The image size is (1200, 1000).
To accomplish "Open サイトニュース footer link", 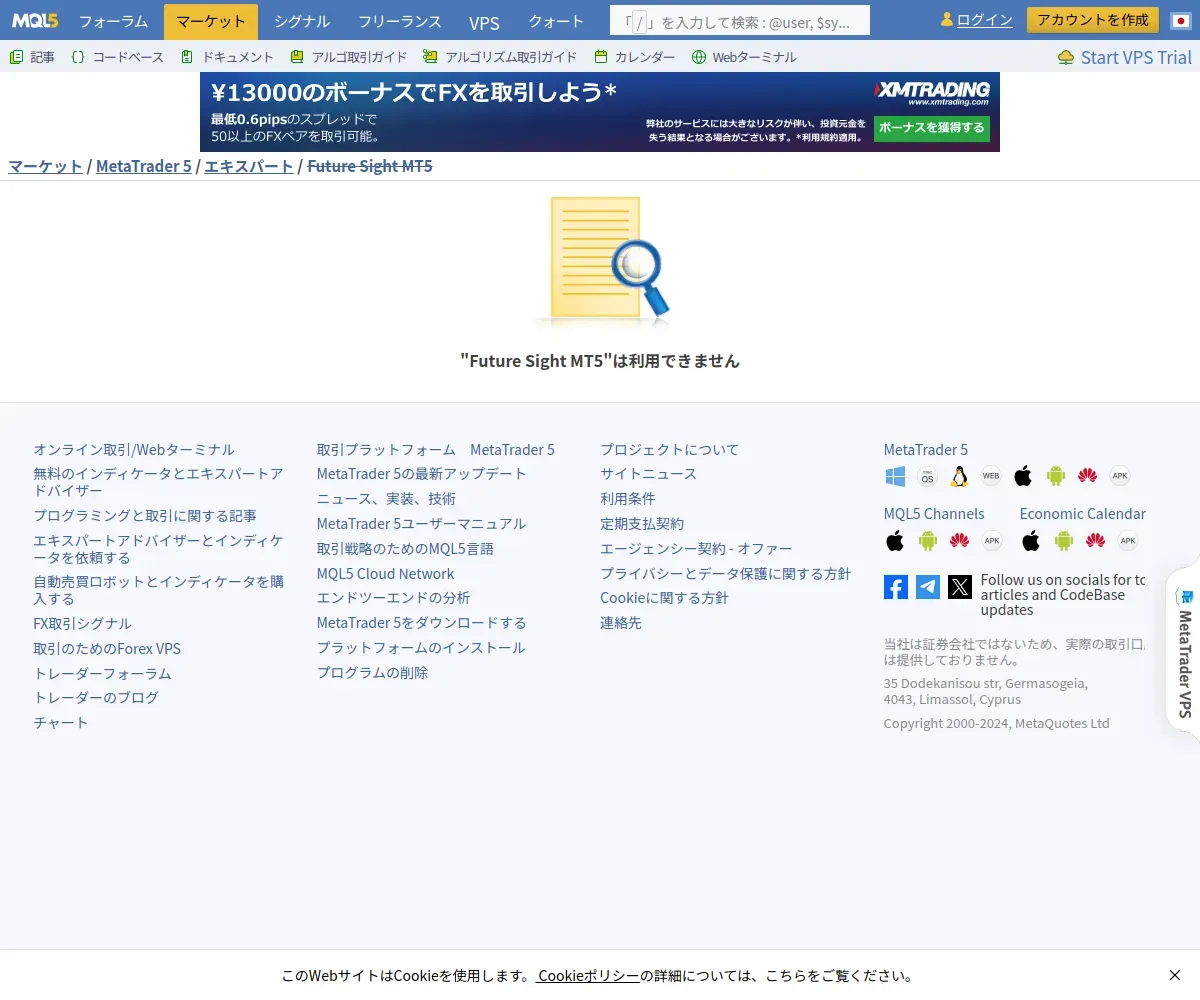I will 648,474.
